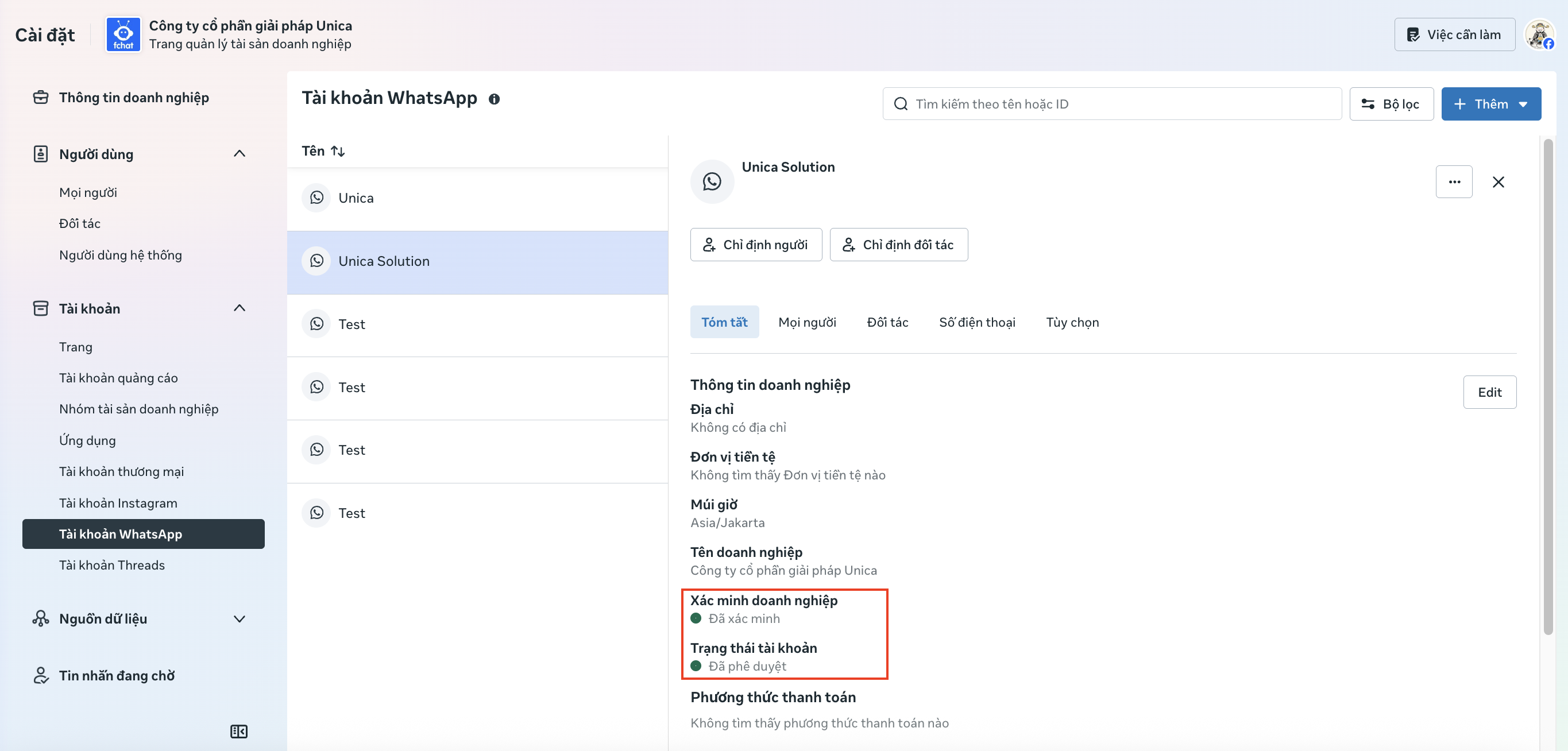The width and height of the screenshot is (1568, 751).
Task: Open Ứng dụng in the sidebar
Action: [x=87, y=440]
